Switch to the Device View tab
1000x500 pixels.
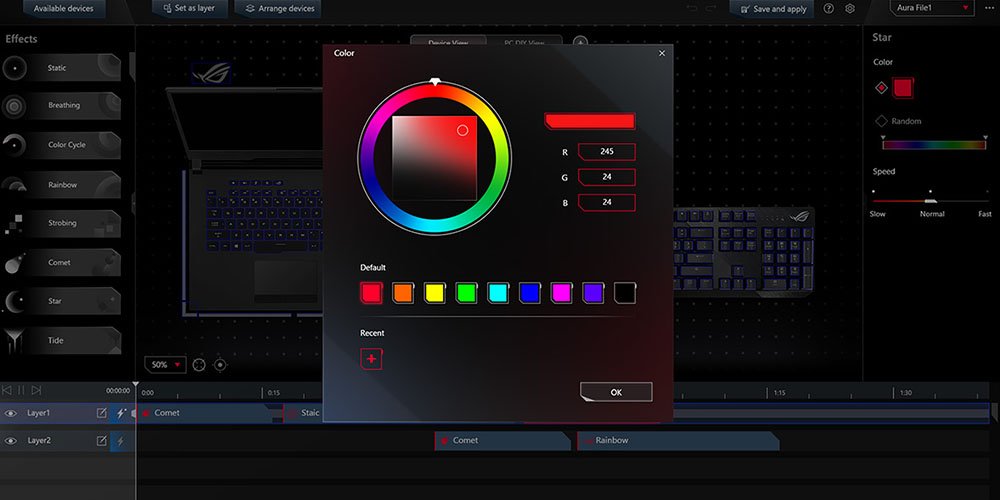click(448, 43)
